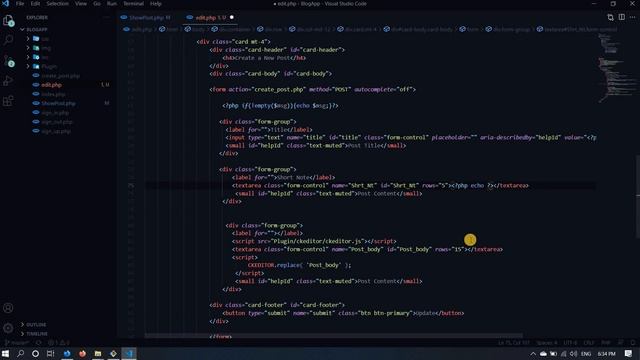The image size is (640, 360).
Task: Switch to the ShowPost.php tab
Action: pos(148,18)
